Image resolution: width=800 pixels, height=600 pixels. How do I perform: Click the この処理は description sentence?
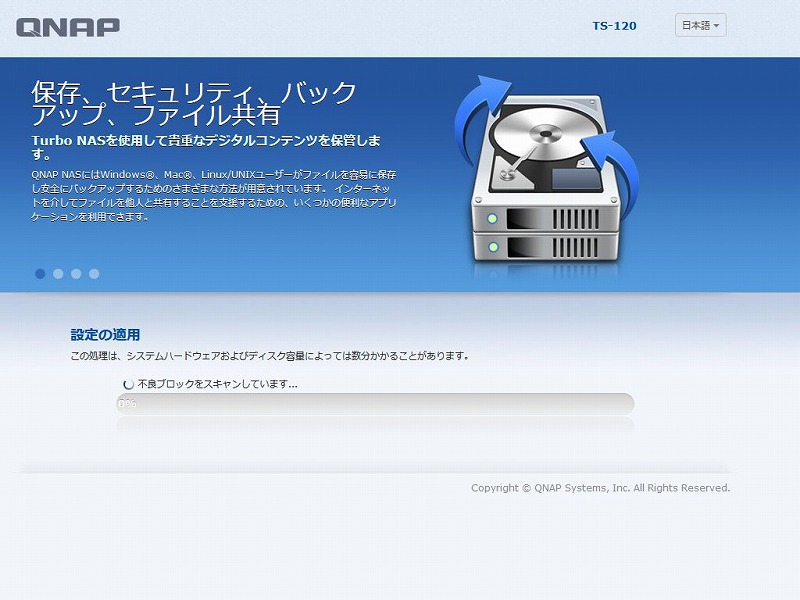[x=269, y=356]
